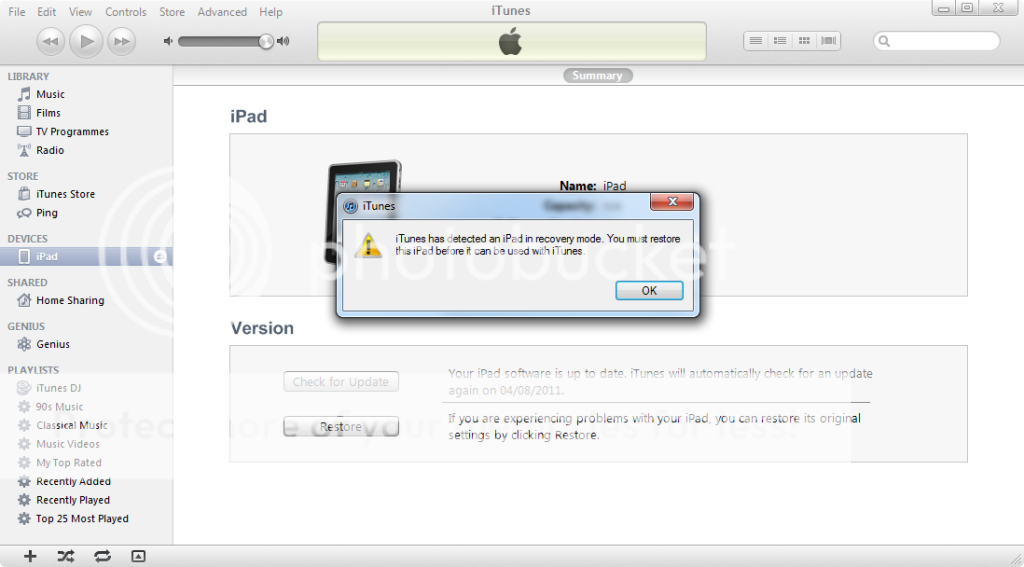Click the Restore button
The image size is (1024, 567).
point(341,427)
